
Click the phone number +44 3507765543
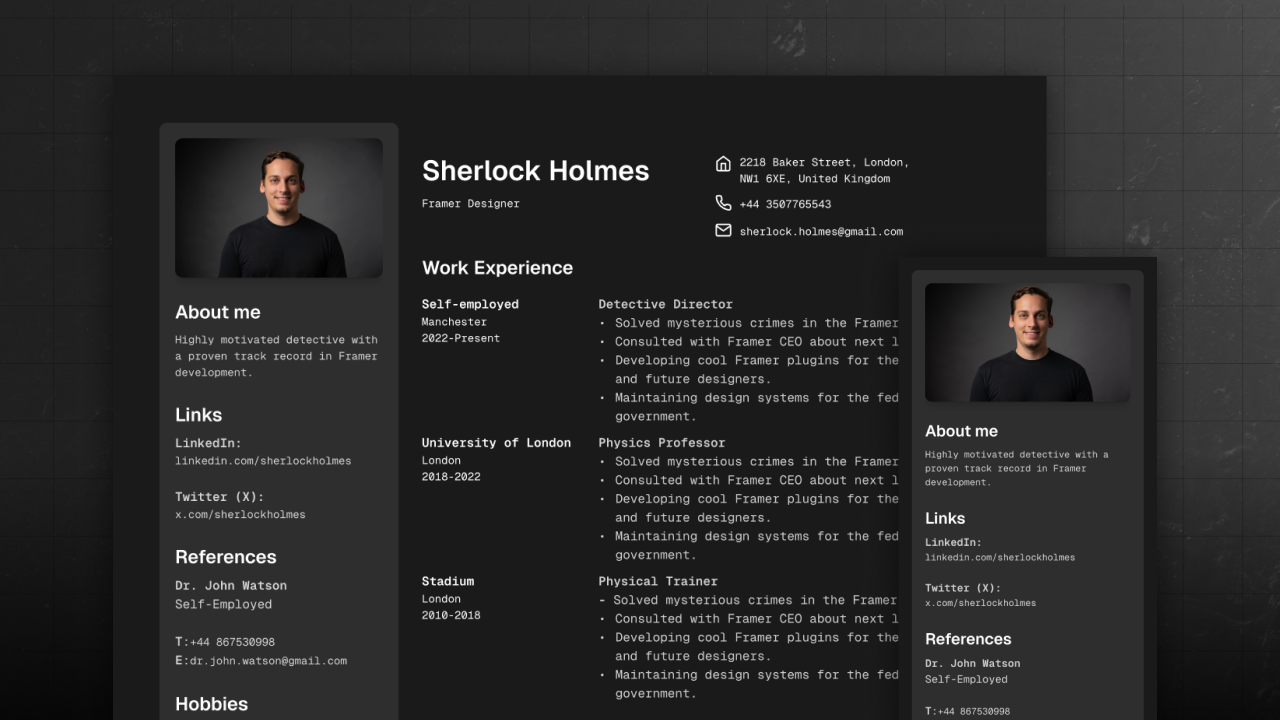click(785, 204)
